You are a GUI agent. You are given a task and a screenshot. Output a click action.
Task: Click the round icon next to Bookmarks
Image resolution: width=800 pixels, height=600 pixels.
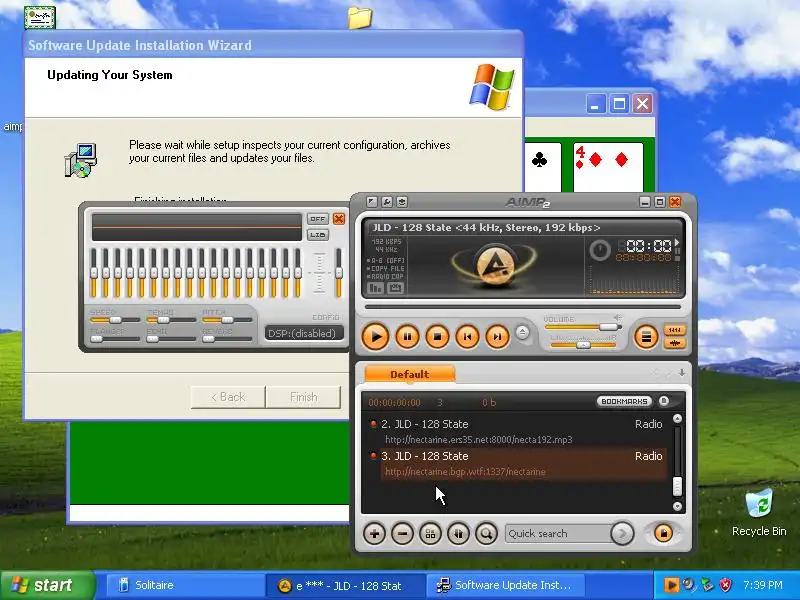663,401
